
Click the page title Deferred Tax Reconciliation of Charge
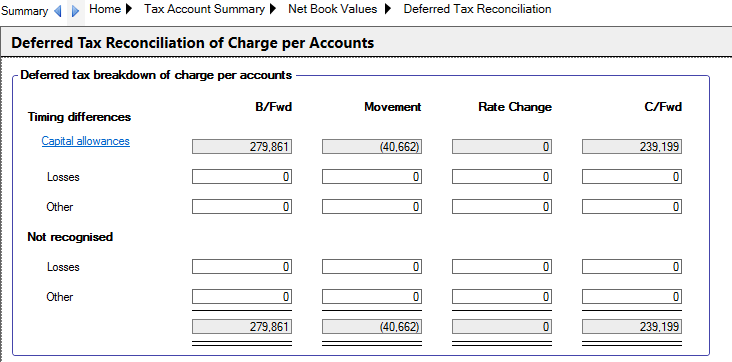point(192,43)
